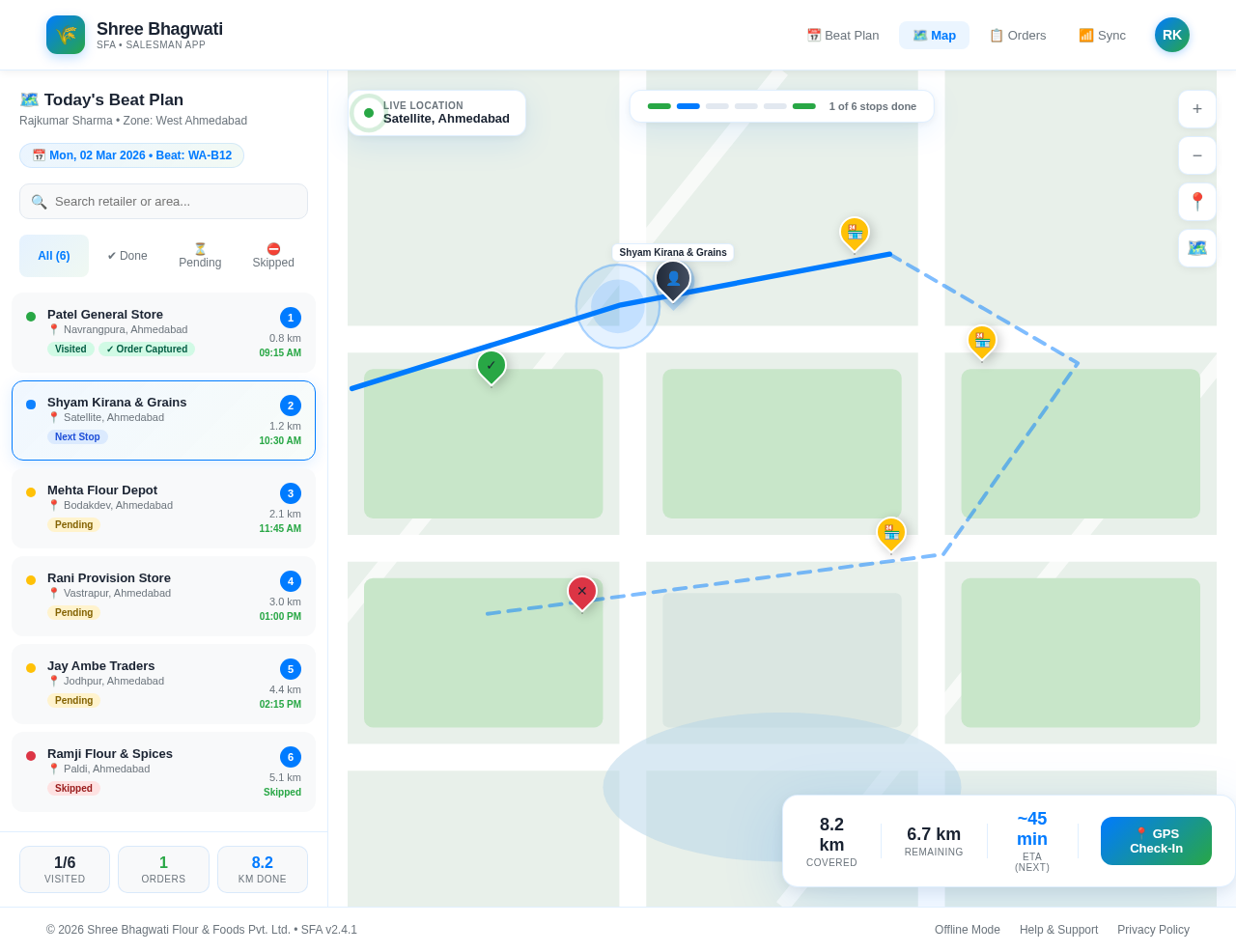This screenshot has height=952, width=1236.
Task: Click the green checkmark visited store marker
Action: (491, 366)
